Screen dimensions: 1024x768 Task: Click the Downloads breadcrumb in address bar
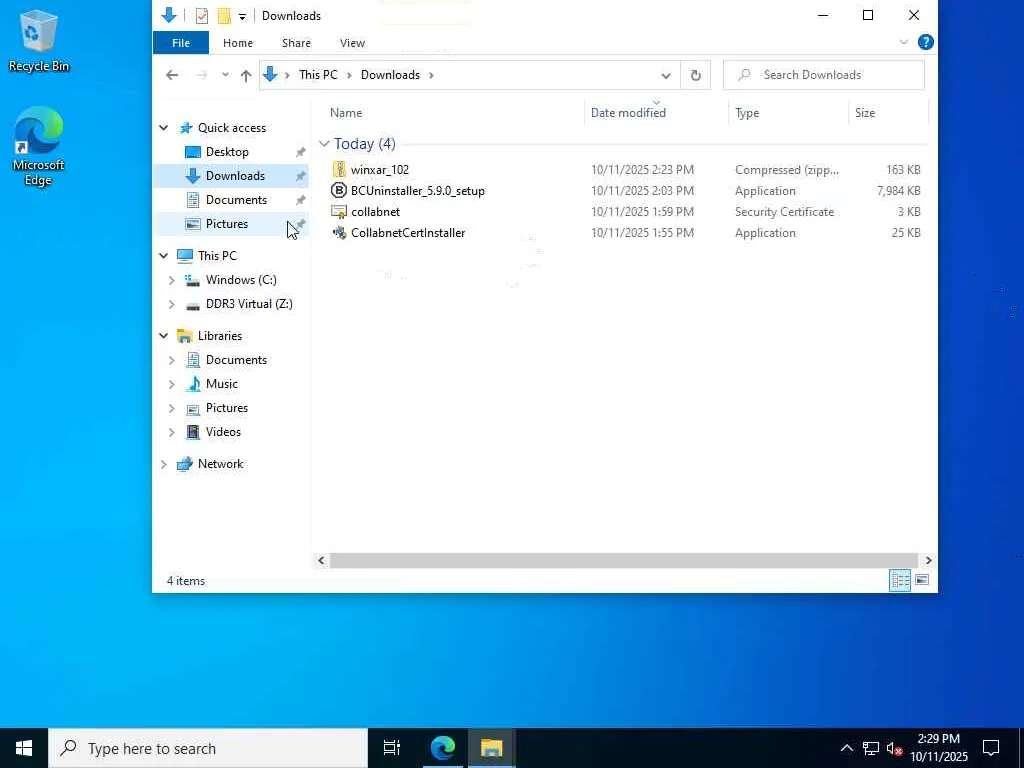click(x=390, y=75)
